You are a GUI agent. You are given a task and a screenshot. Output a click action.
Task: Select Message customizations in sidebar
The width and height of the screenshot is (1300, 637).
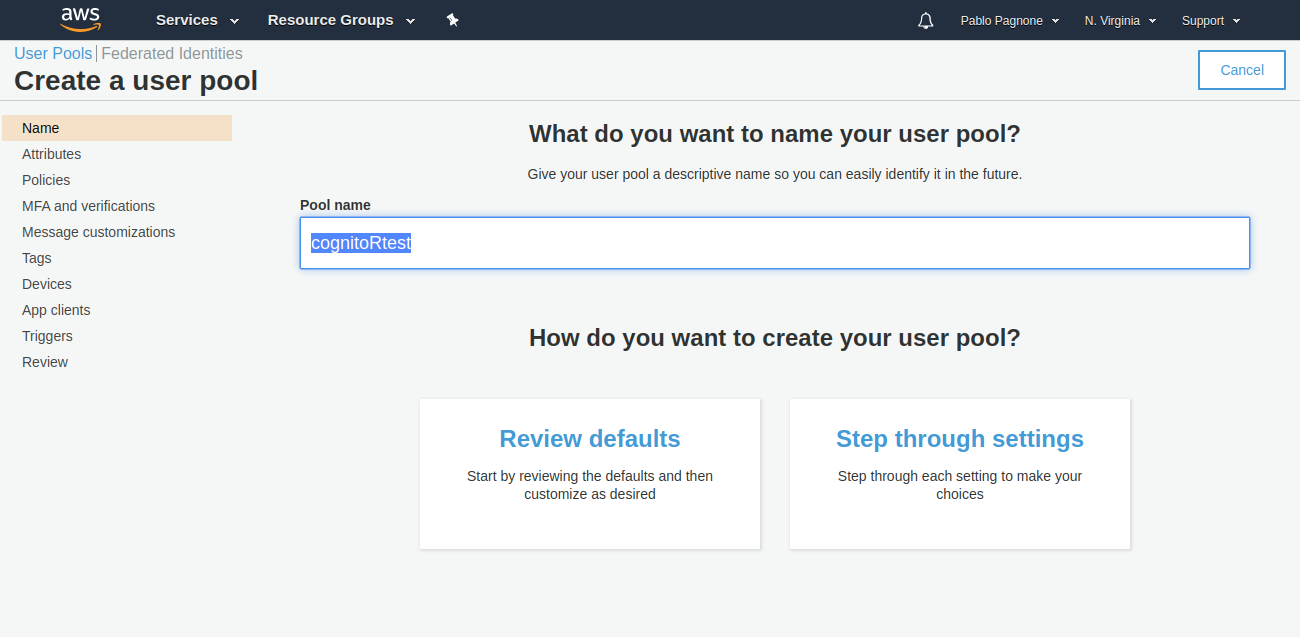[98, 232]
